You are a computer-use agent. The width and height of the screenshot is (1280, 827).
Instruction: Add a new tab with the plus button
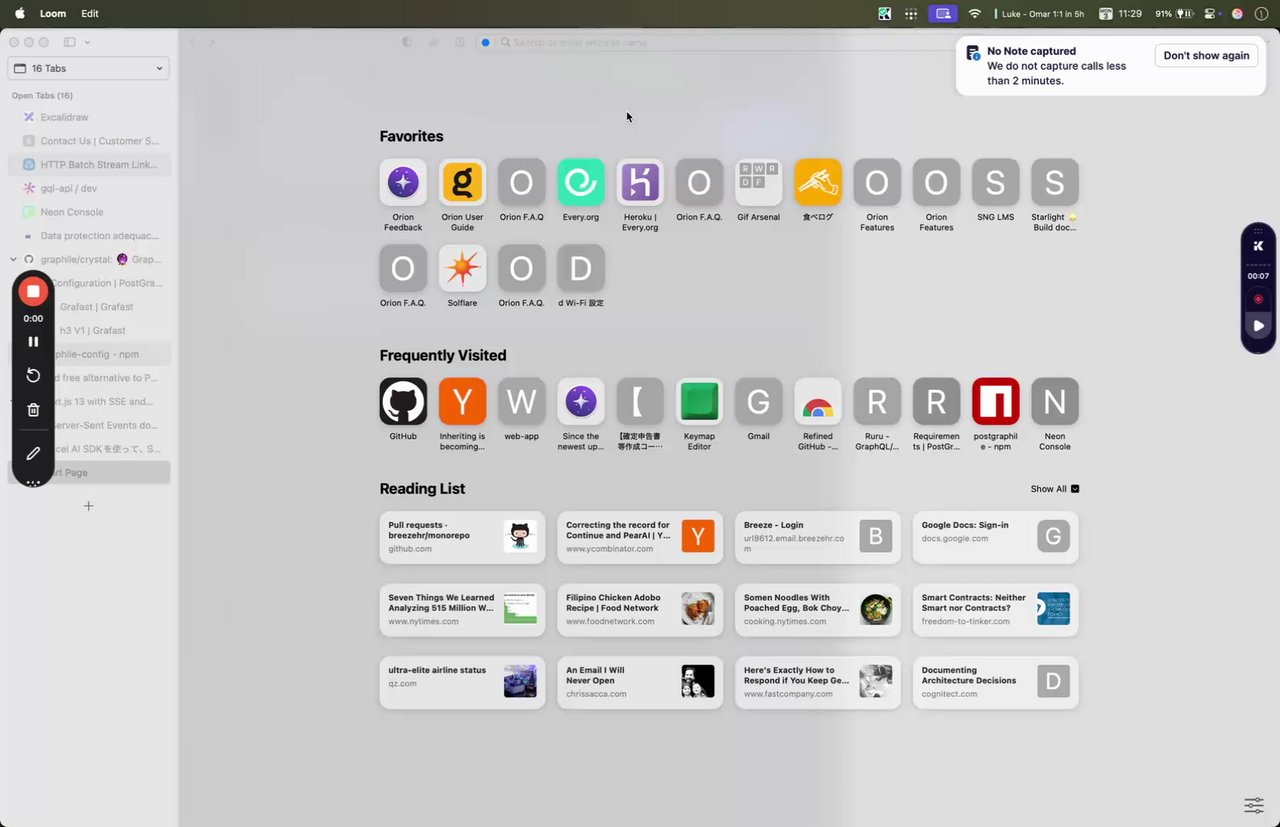[88, 506]
